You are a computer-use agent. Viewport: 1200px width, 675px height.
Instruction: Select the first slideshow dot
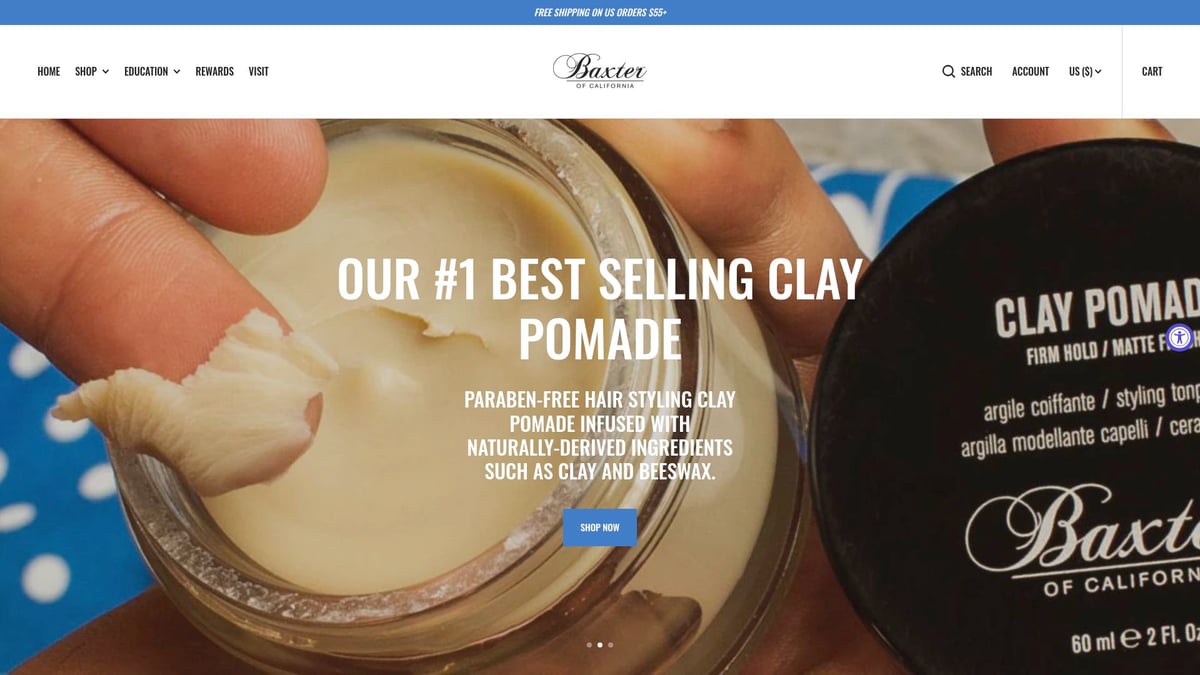pyautogui.click(x=589, y=645)
